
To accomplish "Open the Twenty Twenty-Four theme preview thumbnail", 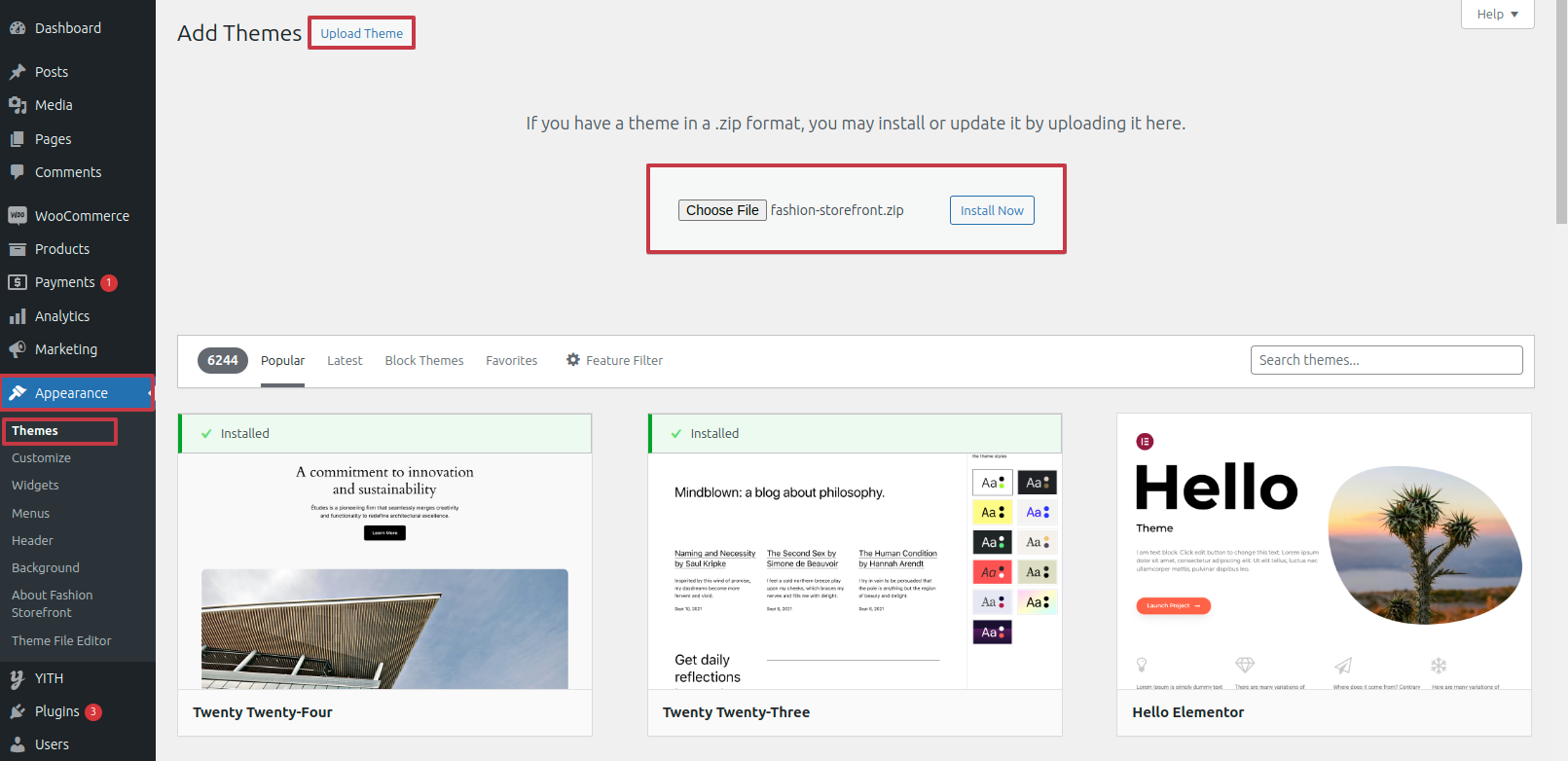I will coord(384,571).
